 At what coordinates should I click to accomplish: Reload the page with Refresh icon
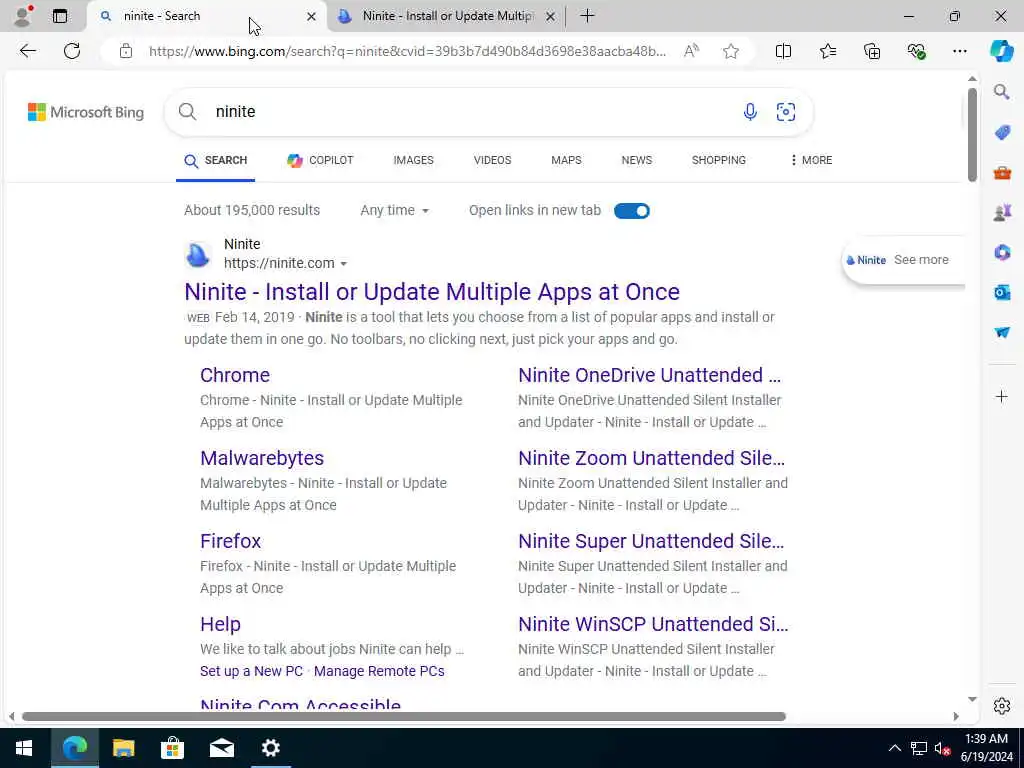[72, 51]
